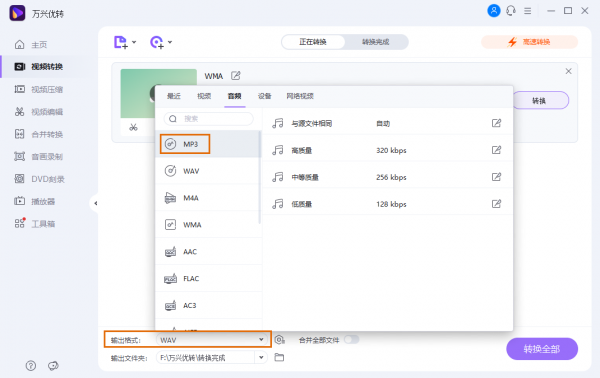Select the 低质量 128 kbps preset
This screenshot has height=378, width=600.
point(387,204)
